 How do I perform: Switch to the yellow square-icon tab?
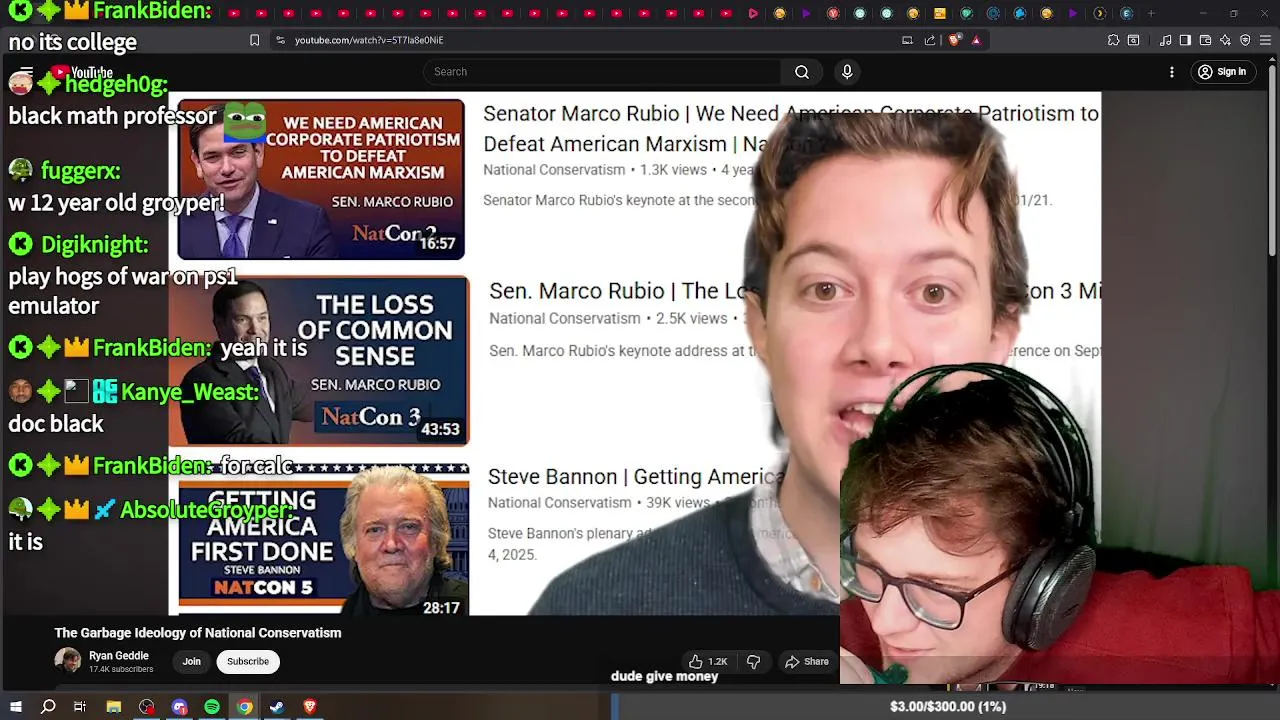point(940,13)
